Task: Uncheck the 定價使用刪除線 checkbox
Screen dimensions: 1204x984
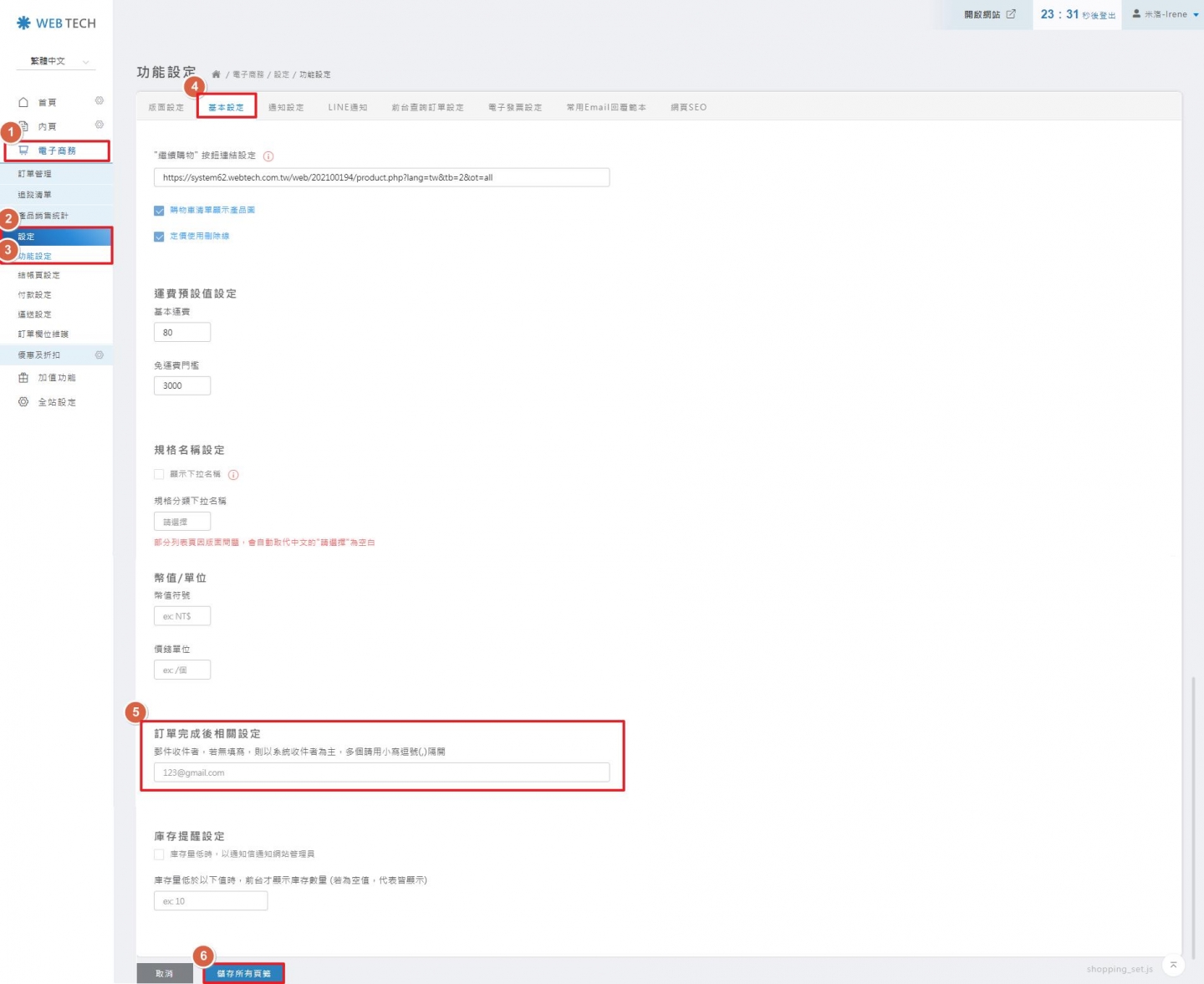Action: click(159, 237)
